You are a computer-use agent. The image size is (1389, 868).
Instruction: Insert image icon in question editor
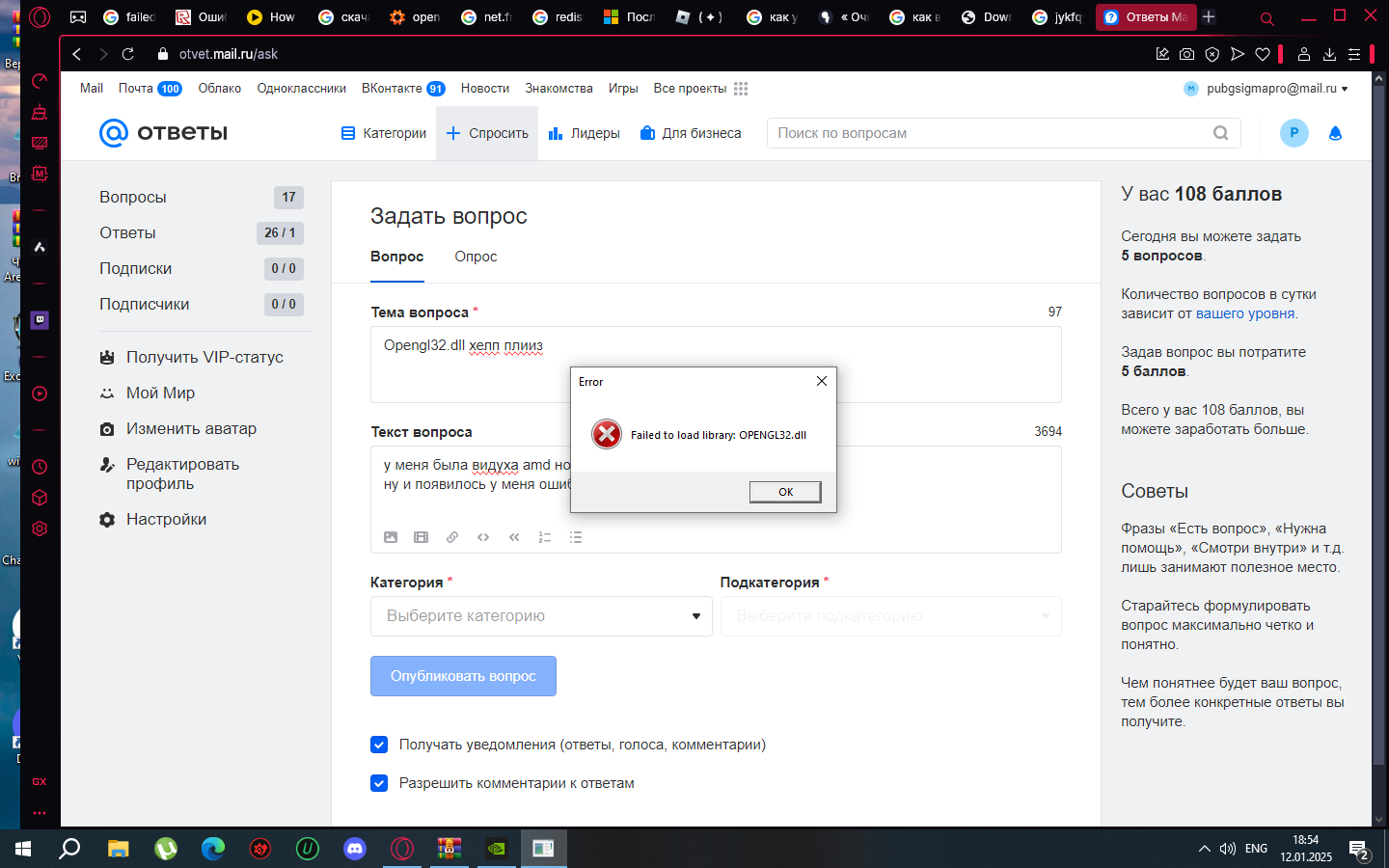pyautogui.click(x=391, y=537)
